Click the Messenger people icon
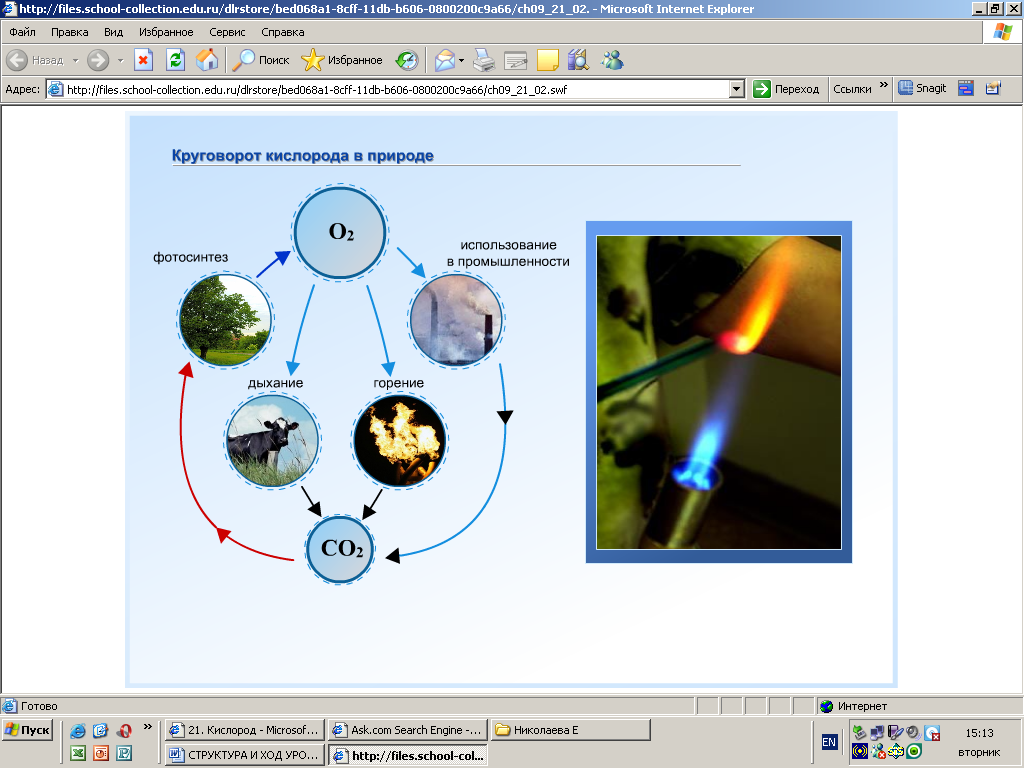The height and width of the screenshot is (768, 1024). tap(612, 60)
